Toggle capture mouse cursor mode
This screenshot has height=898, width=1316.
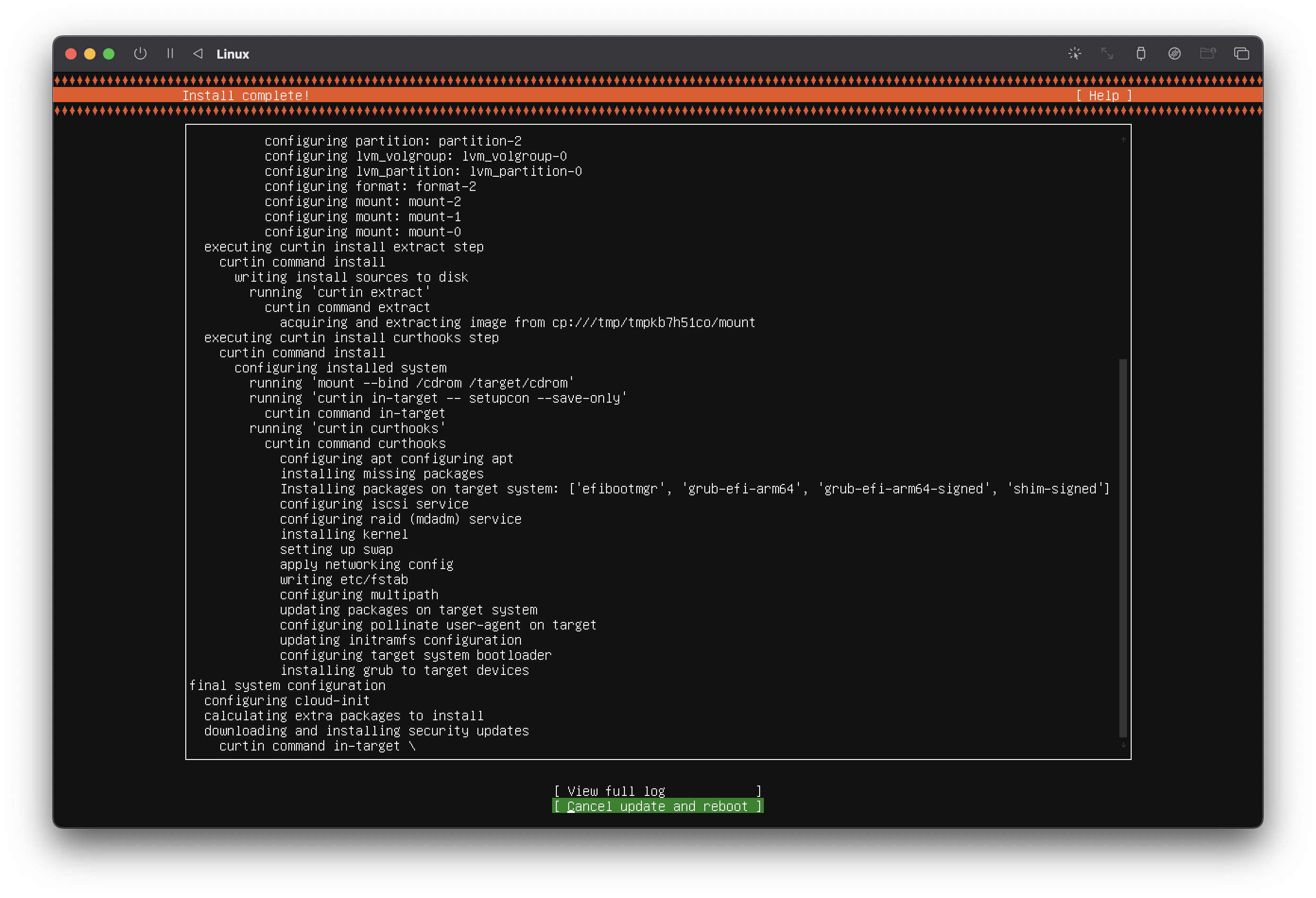point(1074,54)
